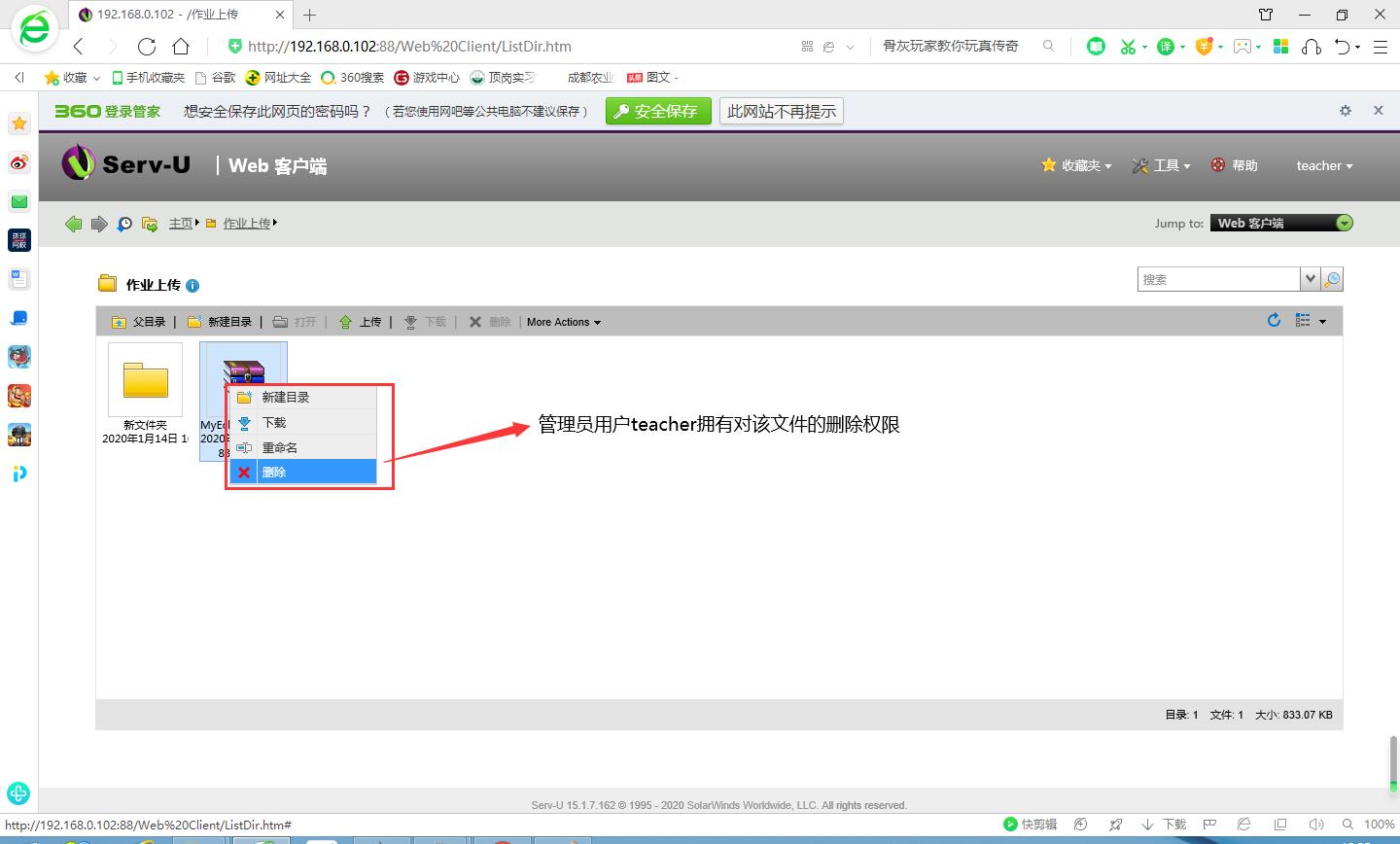This screenshot has width=1400, height=844.
Task: Click the 下载 downloads entry in the status bar
Action: coord(1165,825)
